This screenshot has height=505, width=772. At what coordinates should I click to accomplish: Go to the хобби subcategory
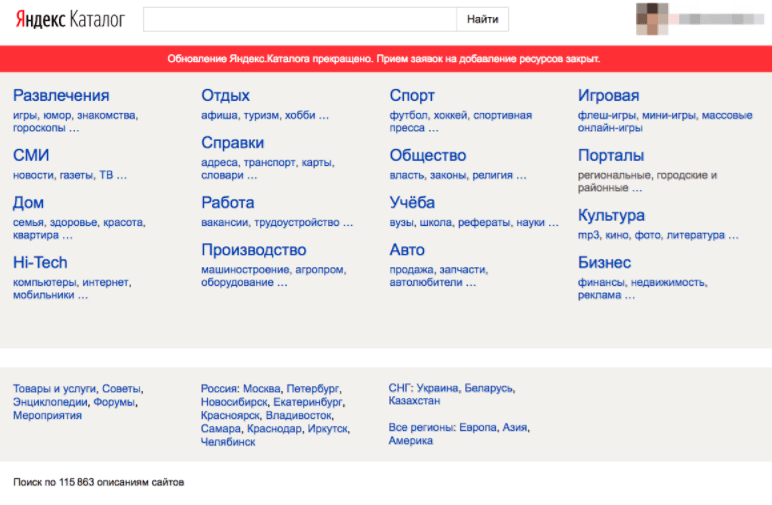point(300,115)
